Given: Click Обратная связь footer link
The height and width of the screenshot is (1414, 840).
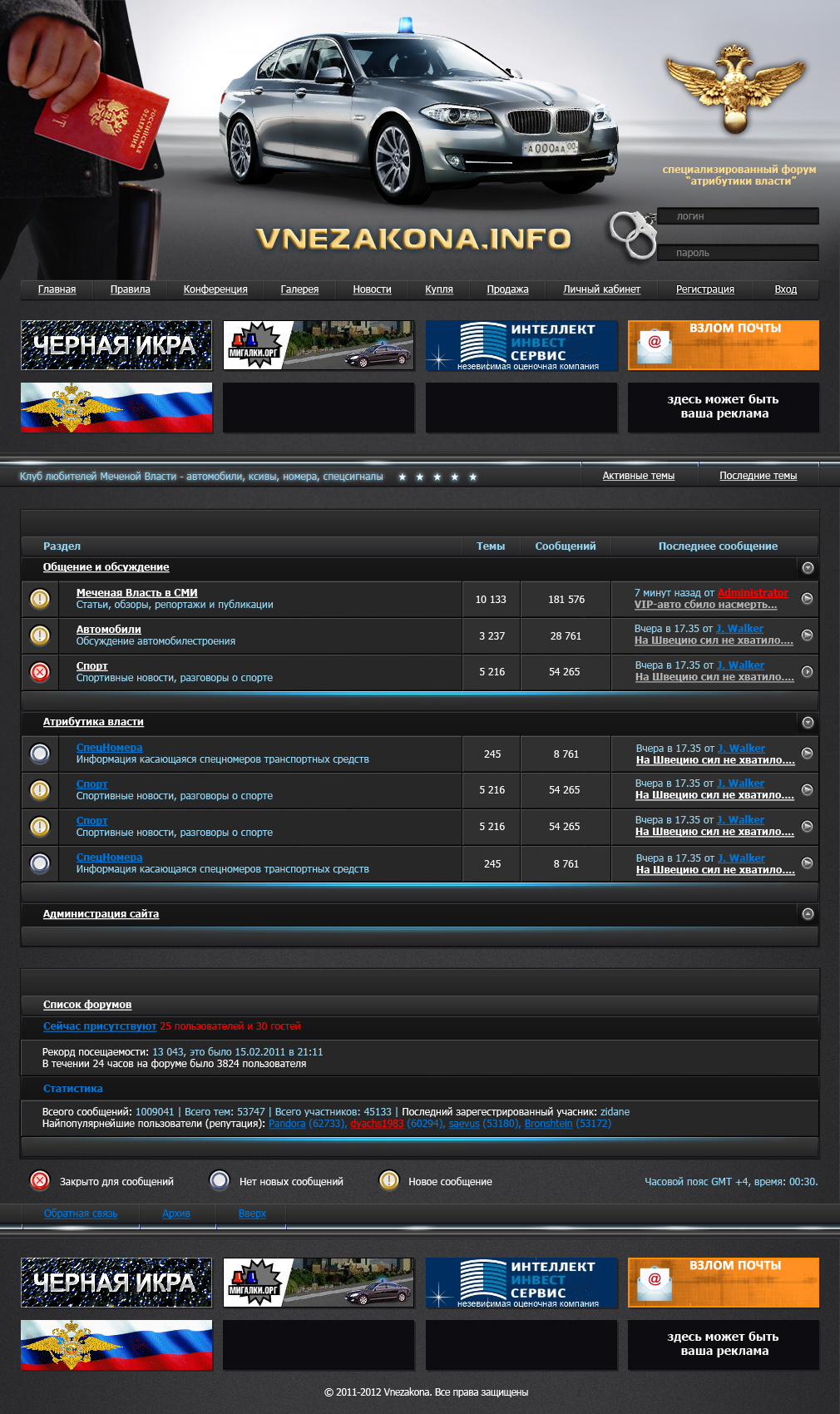Looking at the screenshot, I should (81, 1214).
